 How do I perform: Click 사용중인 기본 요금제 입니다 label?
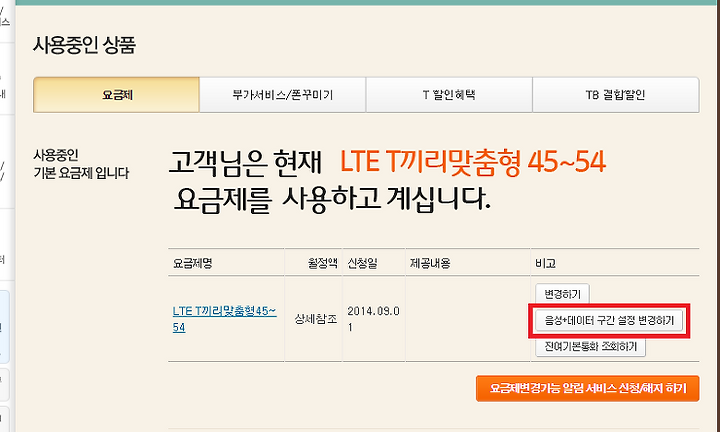(81, 164)
